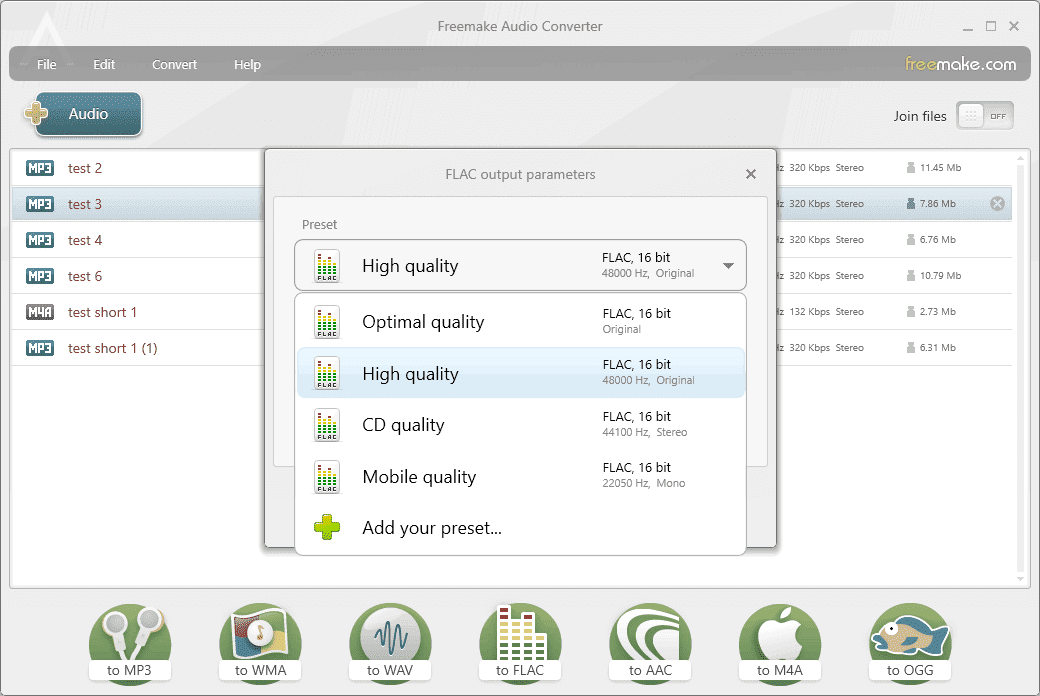Click the file list vertical scrollbar
The image size is (1040, 696).
(x=1021, y=368)
